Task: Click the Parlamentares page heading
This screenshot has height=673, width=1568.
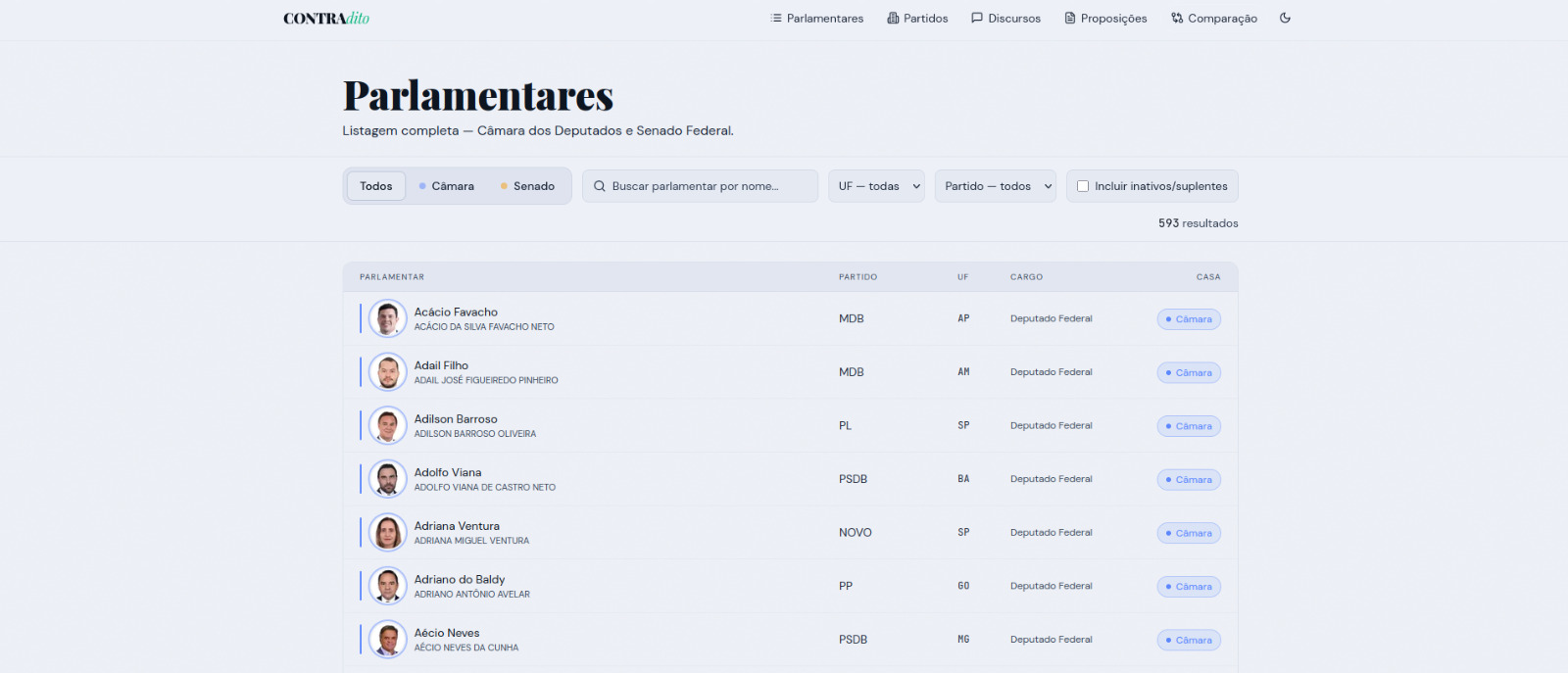Action: 478,96
